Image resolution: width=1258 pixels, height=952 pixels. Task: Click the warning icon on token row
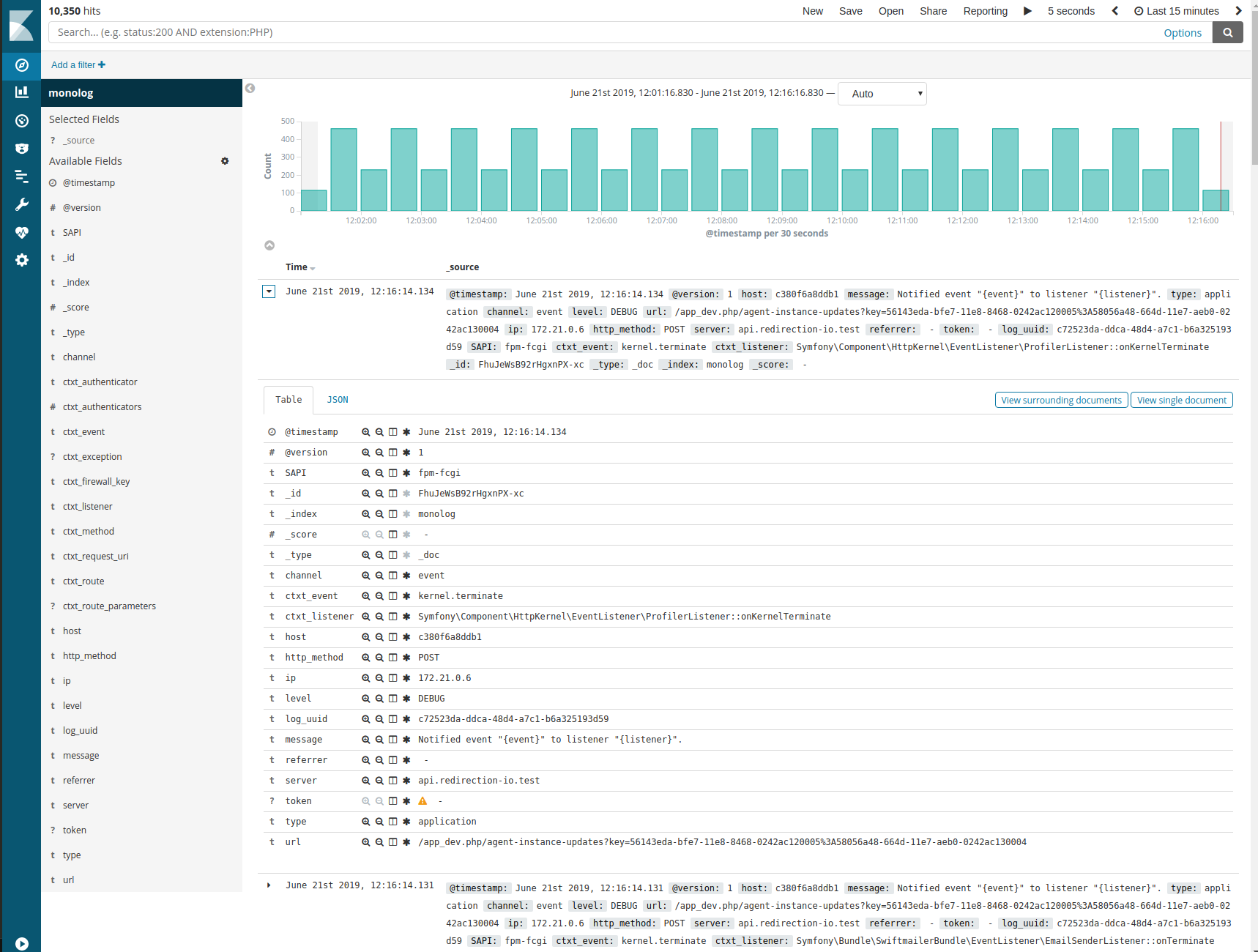[x=423, y=801]
